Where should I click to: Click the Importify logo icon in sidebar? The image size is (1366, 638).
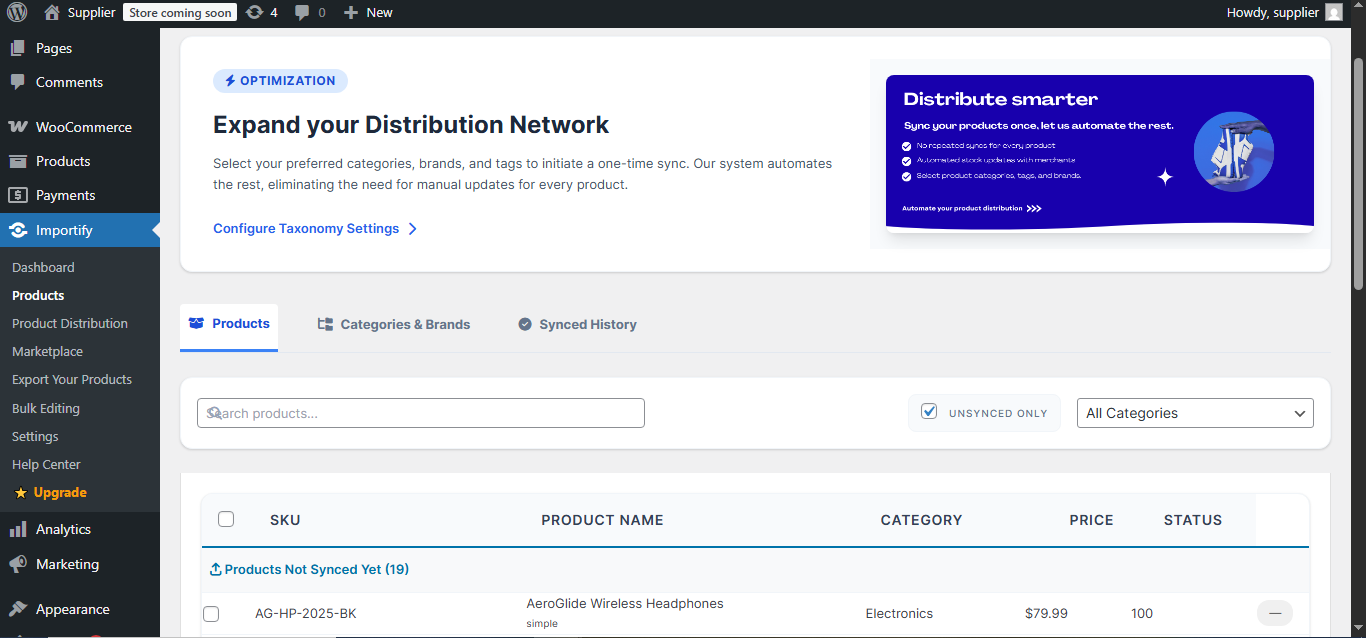[x=18, y=230]
